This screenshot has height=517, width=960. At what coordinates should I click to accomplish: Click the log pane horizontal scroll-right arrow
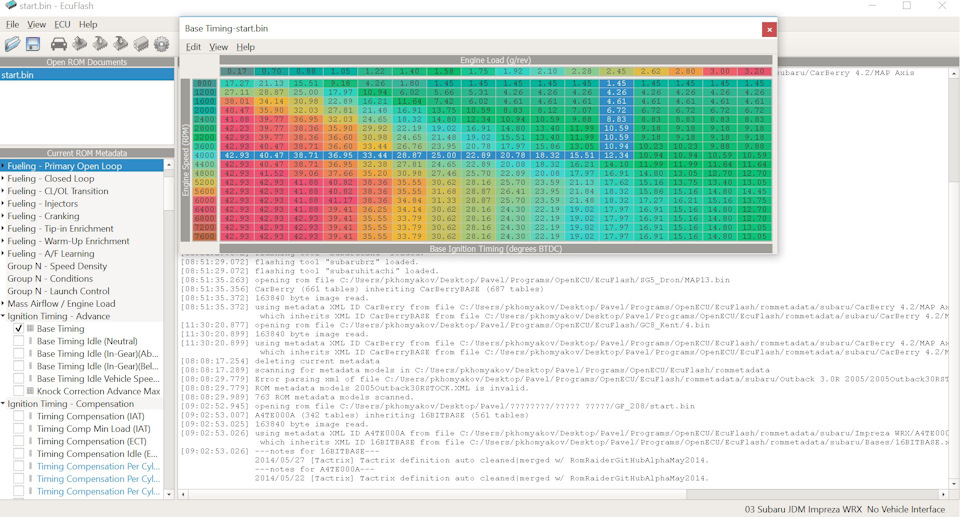(x=943, y=494)
